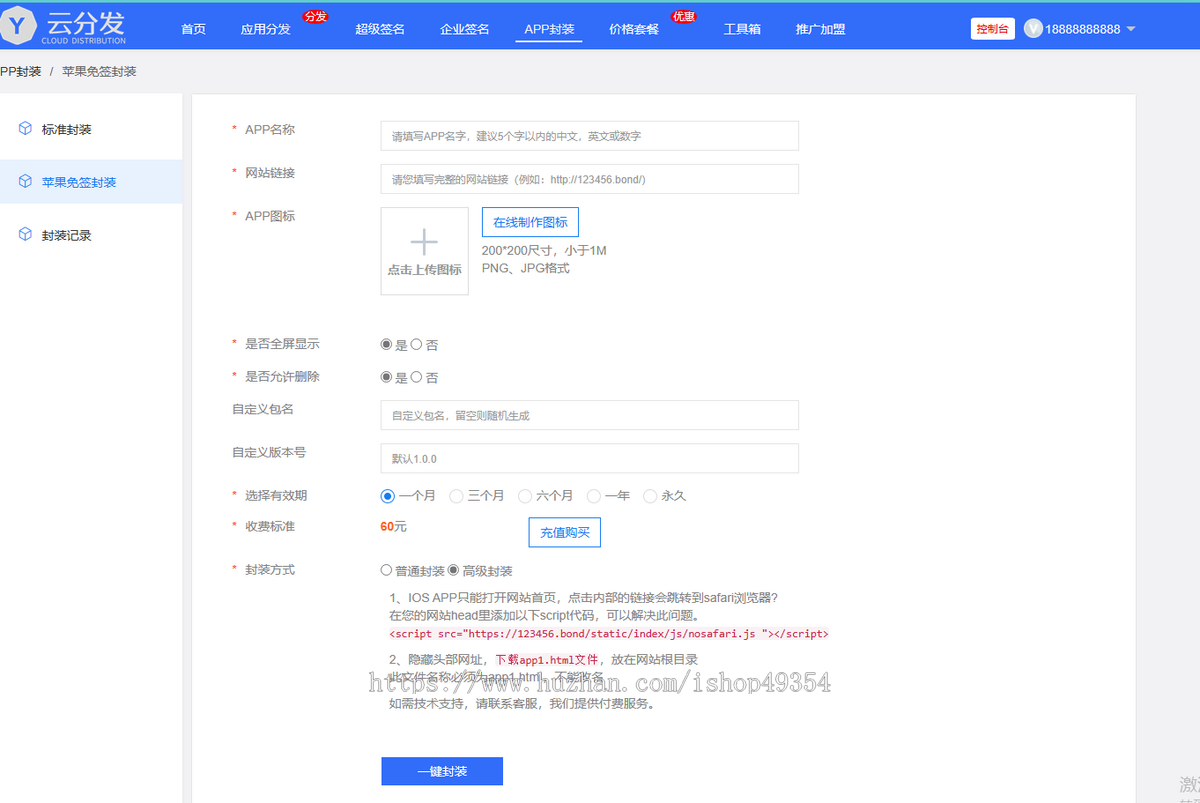Click the 下载app1.html文件 link
1200x803 pixels.
[547, 660]
